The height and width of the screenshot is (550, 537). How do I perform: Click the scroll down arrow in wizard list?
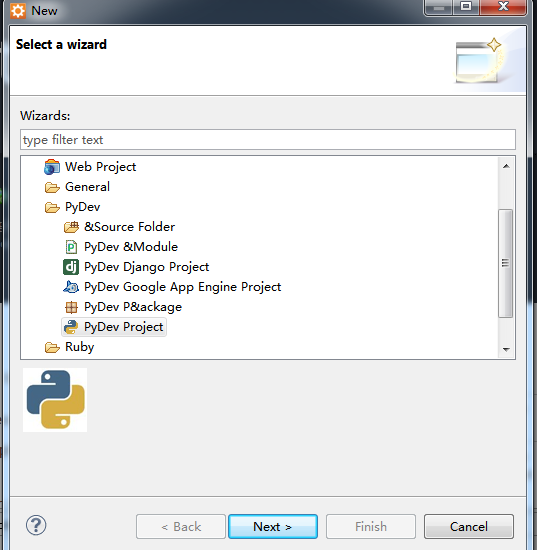(x=506, y=349)
